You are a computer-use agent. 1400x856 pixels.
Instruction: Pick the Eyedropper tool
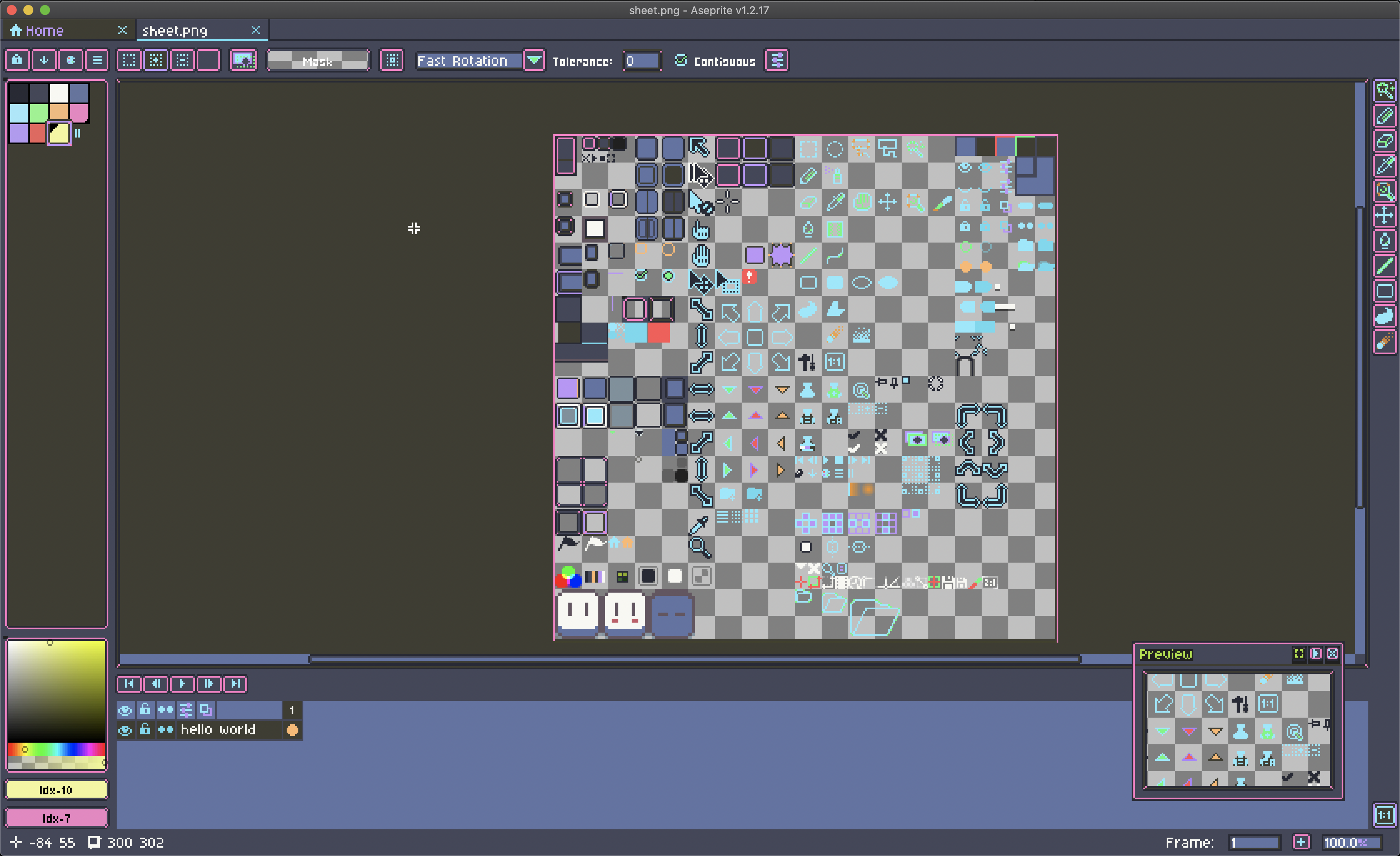pyautogui.click(x=1385, y=166)
